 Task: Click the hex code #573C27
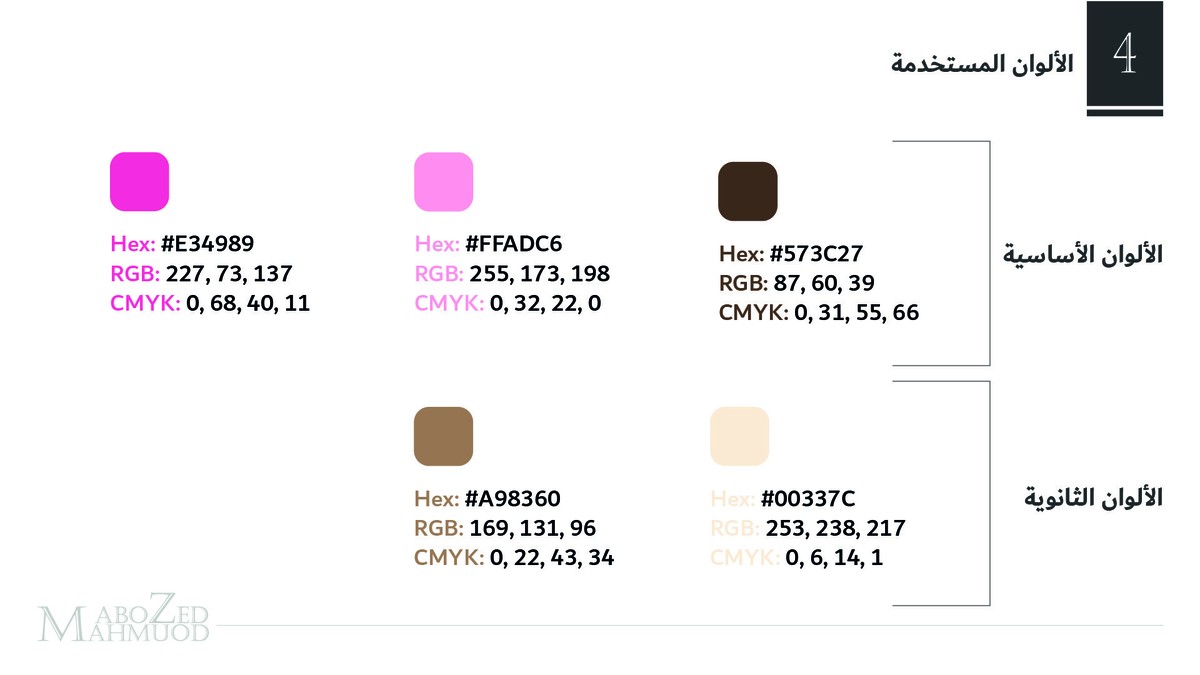816,254
